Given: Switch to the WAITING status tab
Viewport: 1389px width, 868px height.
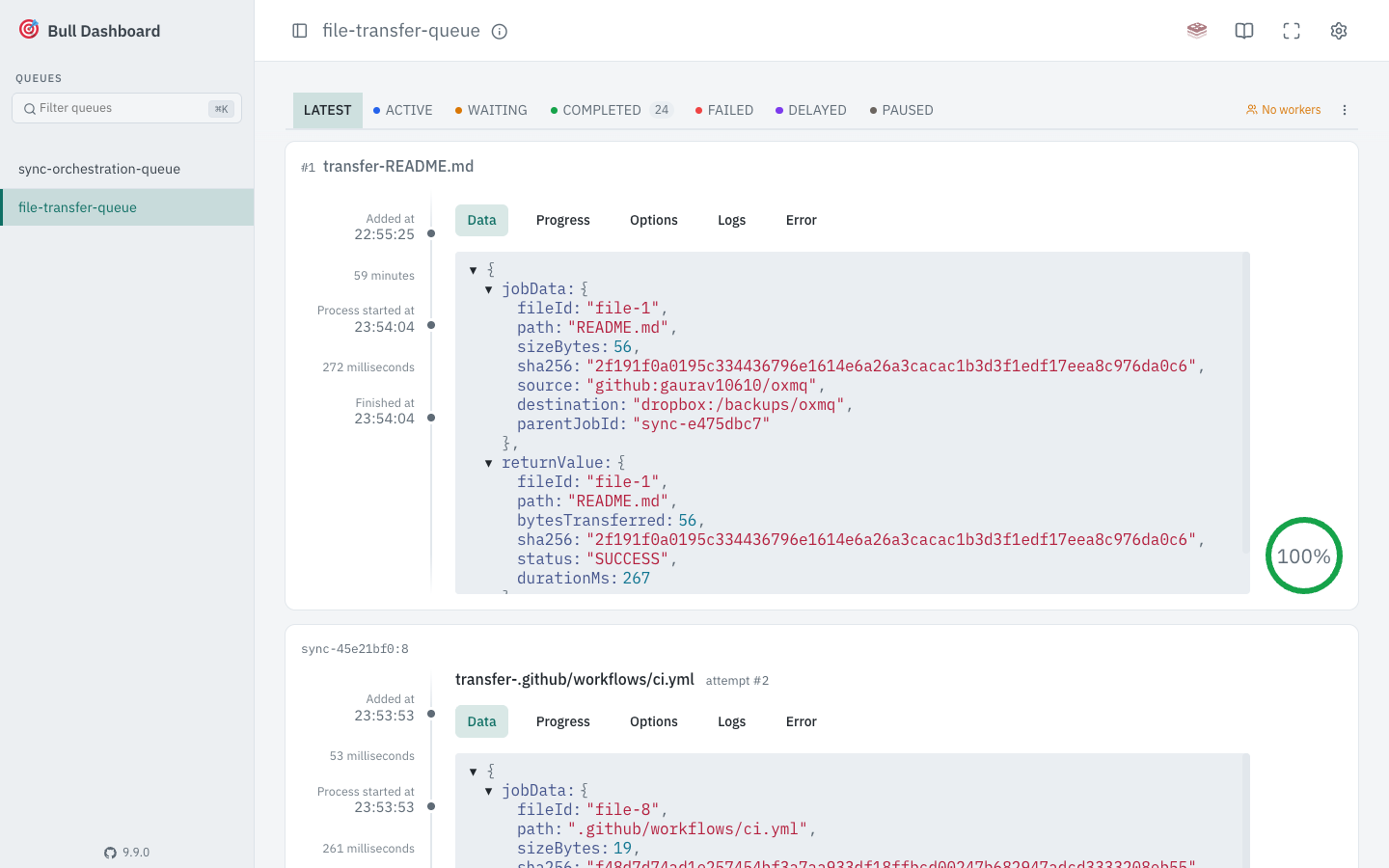Looking at the screenshot, I should pos(491,110).
